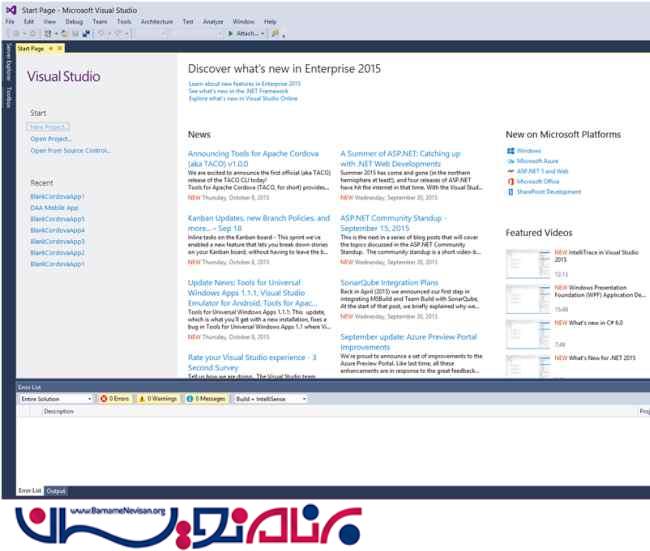Sort by the Description column header
This screenshot has height=551, width=650.
[59, 411]
